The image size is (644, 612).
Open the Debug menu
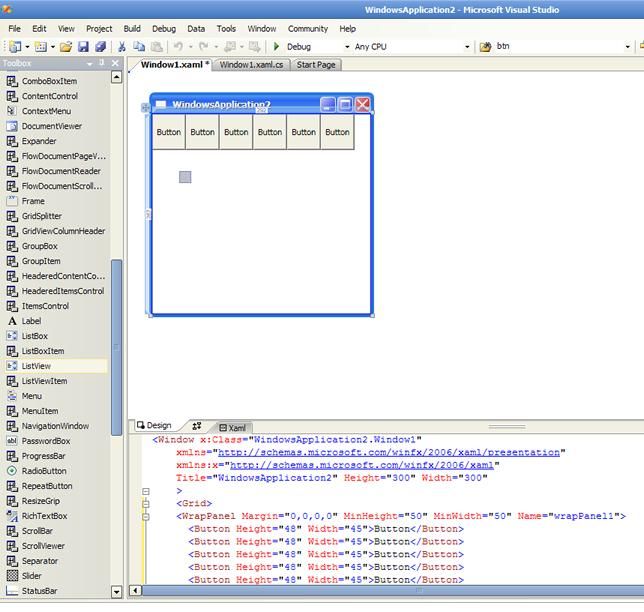tap(164, 29)
